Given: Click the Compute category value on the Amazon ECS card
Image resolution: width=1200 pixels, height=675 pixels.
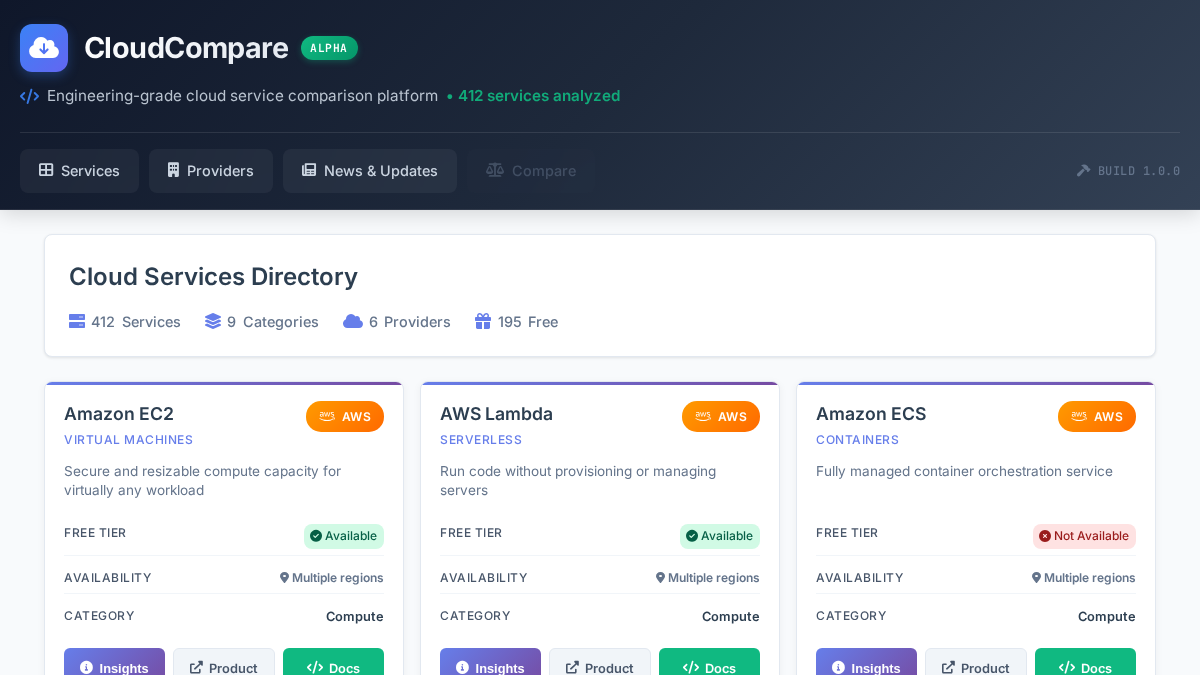Looking at the screenshot, I should [1106, 617].
